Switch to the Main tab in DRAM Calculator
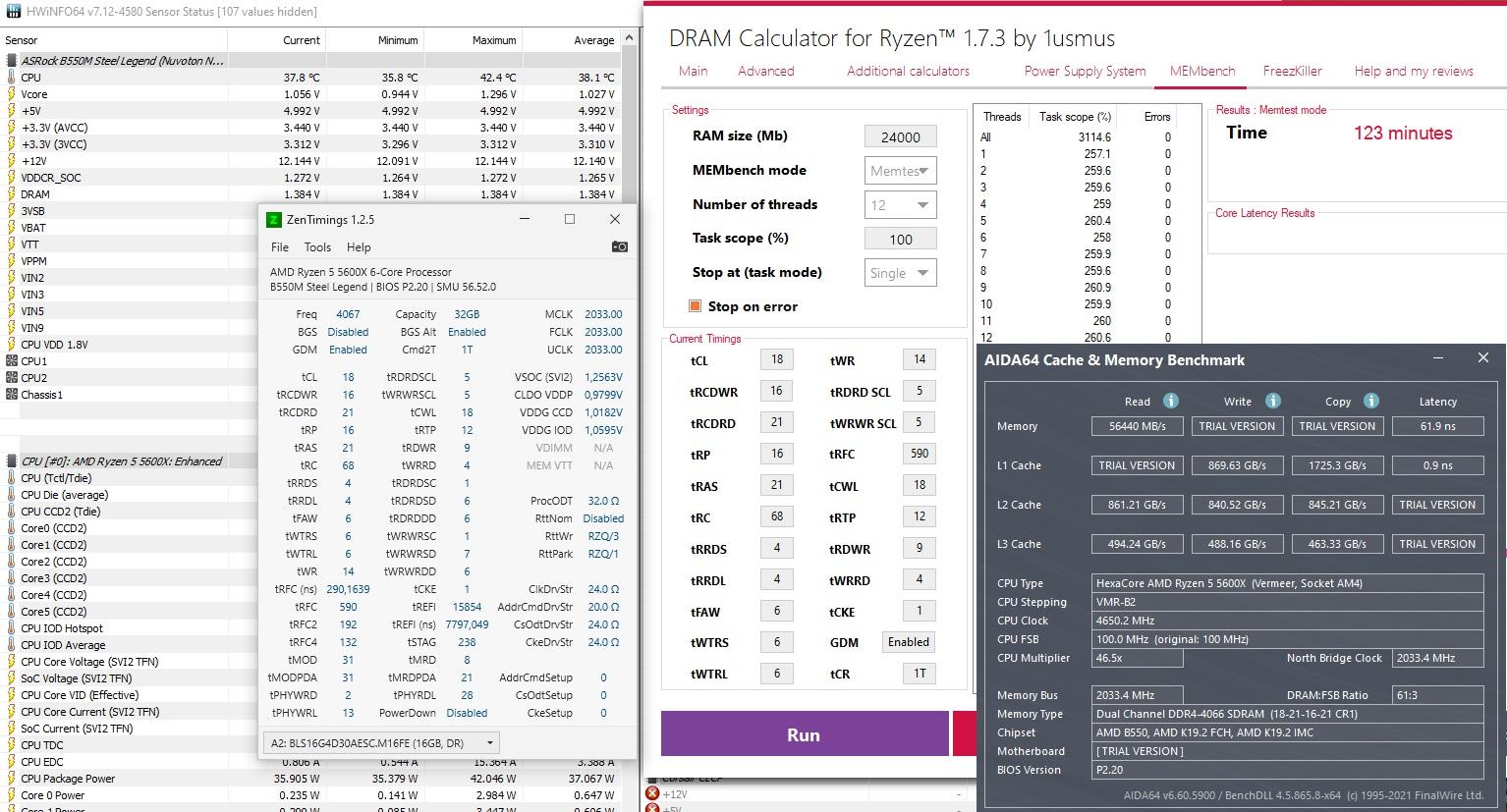This screenshot has width=1507, height=812. (x=693, y=71)
